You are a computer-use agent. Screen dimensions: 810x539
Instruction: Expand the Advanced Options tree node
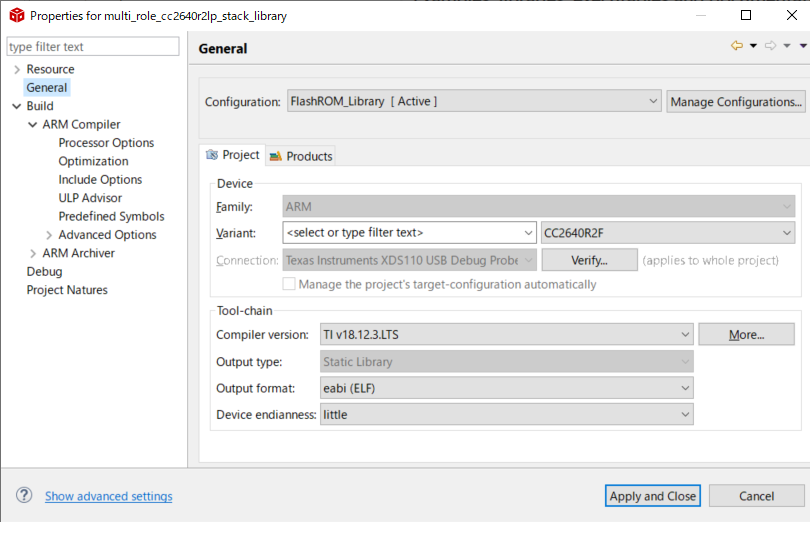pos(49,235)
